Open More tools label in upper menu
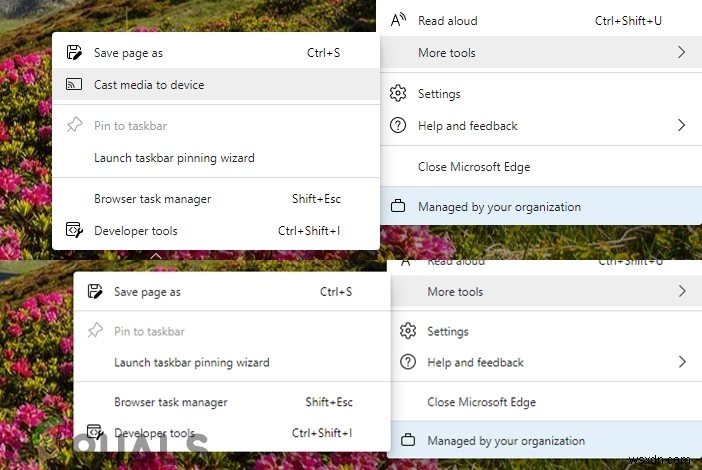 [x=447, y=53]
